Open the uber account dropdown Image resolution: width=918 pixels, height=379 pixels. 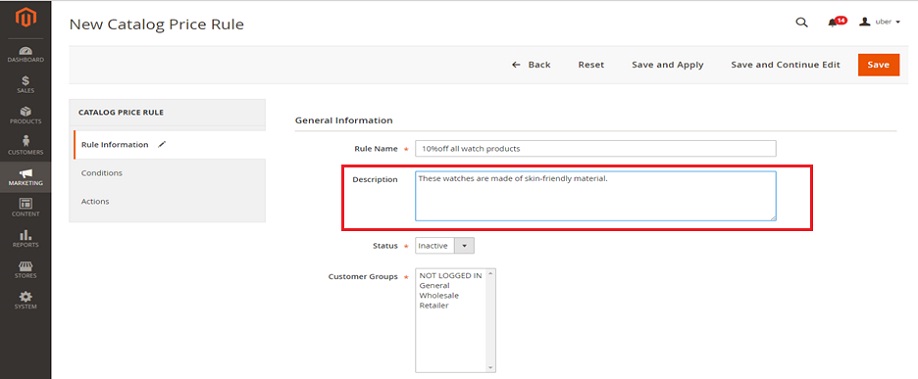pyautogui.click(x=879, y=22)
